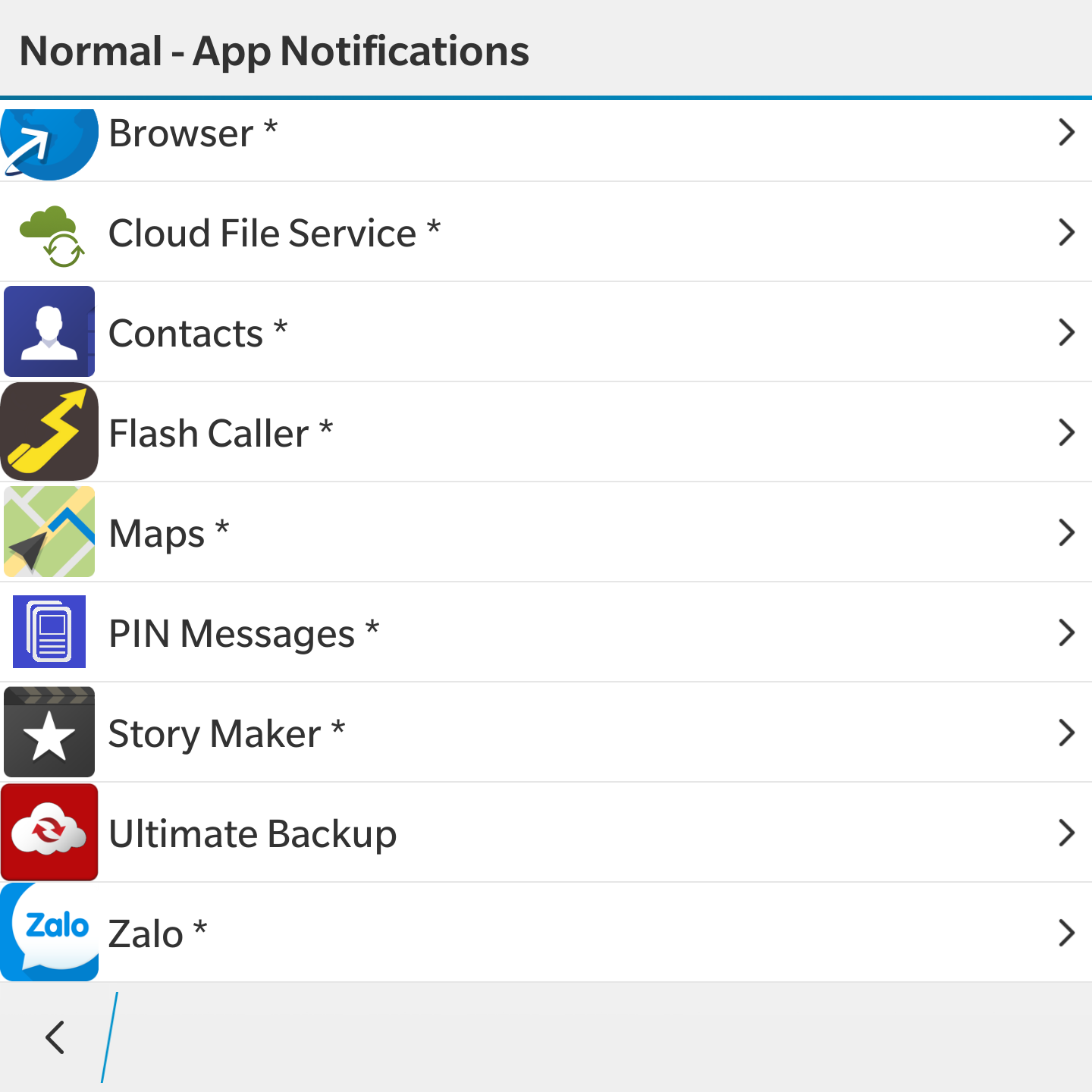The height and width of the screenshot is (1092, 1092).
Task: Expand the Zalo row chevron
Action: (1066, 933)
